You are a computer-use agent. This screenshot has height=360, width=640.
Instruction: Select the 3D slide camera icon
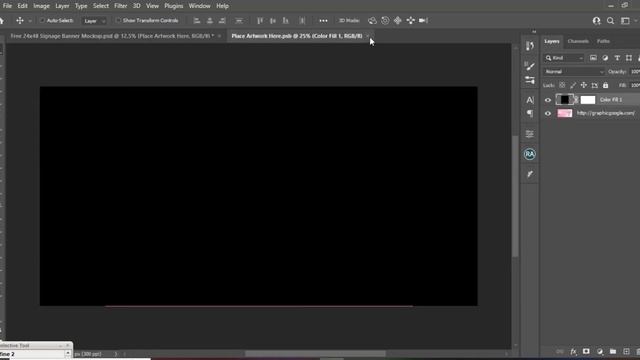point(411,20)
